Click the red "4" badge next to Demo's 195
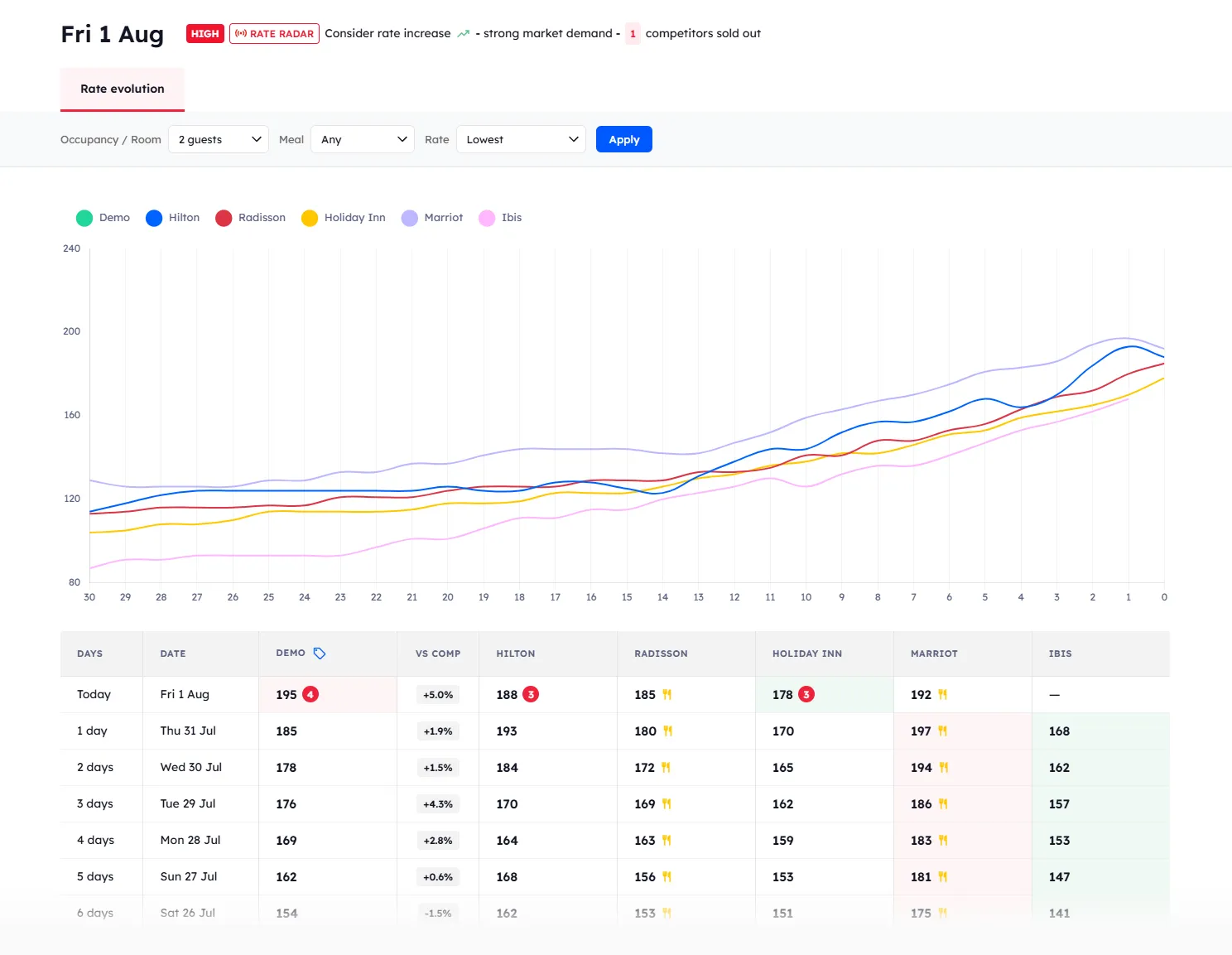Image resolution: width=1232 pixels, height=955 pixels. click(x=310, y=694)
